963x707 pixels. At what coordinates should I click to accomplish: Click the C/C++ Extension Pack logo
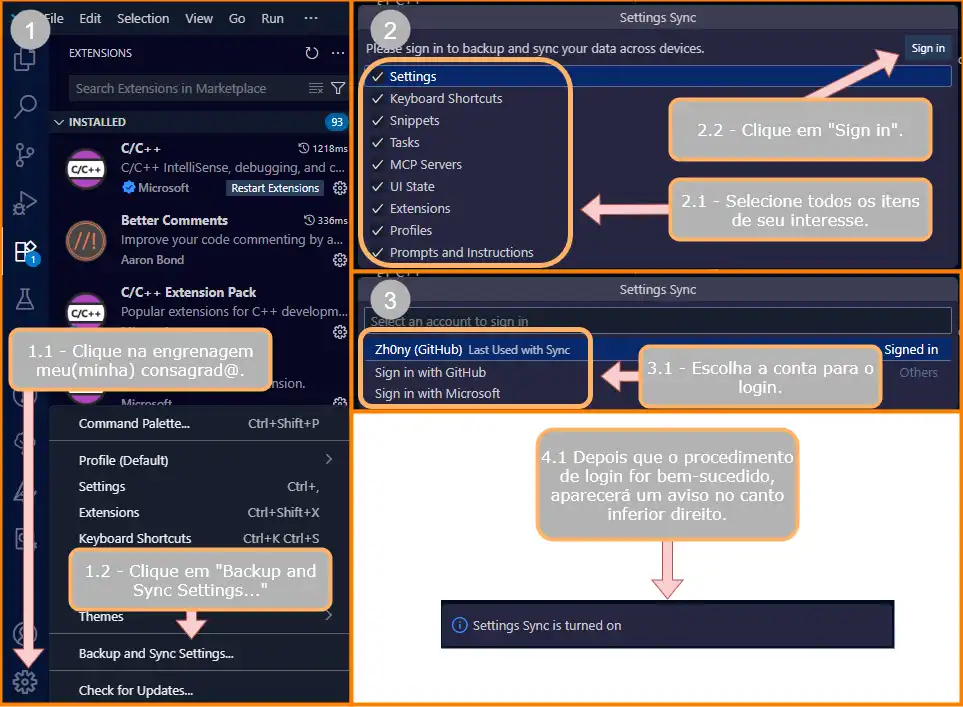(86, 312)
